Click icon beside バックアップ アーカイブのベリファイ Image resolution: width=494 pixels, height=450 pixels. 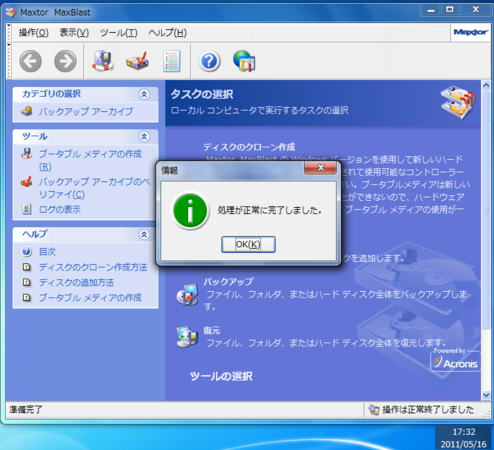[x=26, y=182]
